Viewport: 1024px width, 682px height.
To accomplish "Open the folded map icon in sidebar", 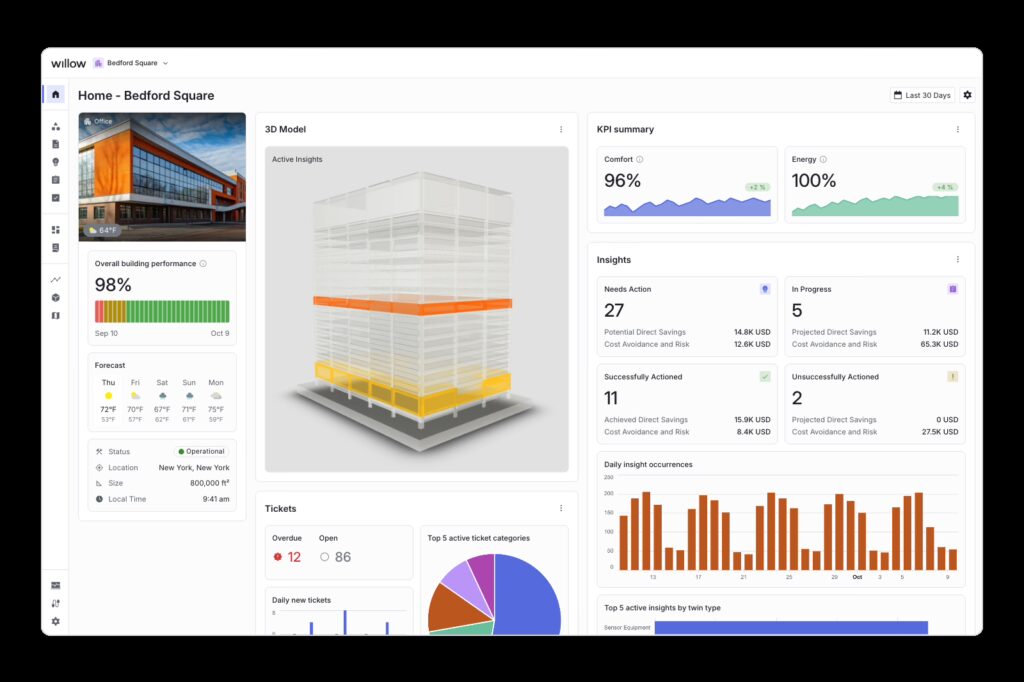I will (x=56, y=316).
